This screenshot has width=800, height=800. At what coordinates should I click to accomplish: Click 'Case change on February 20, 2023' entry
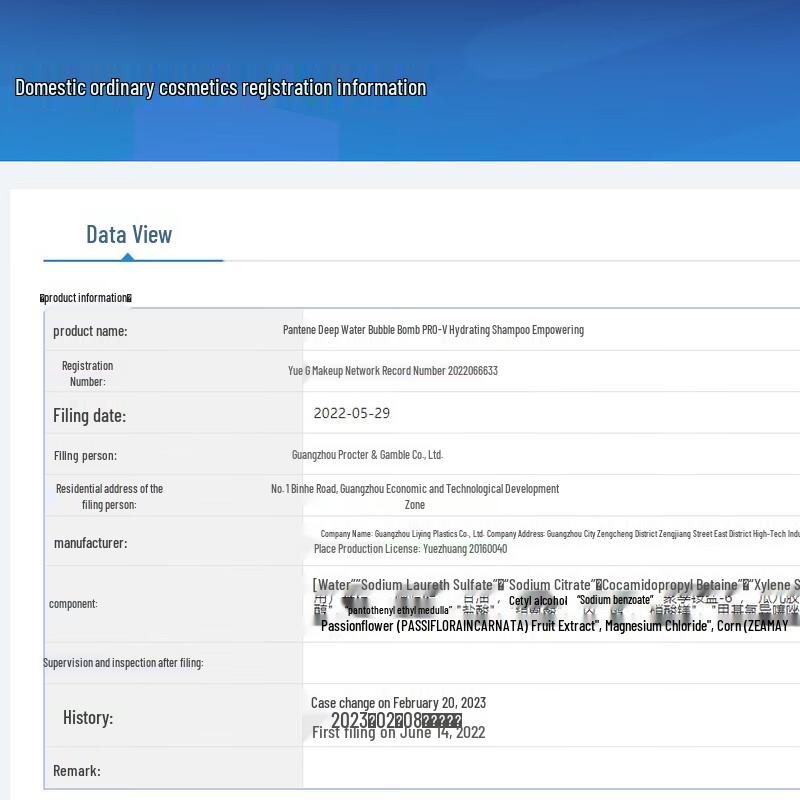coord(398,703)
